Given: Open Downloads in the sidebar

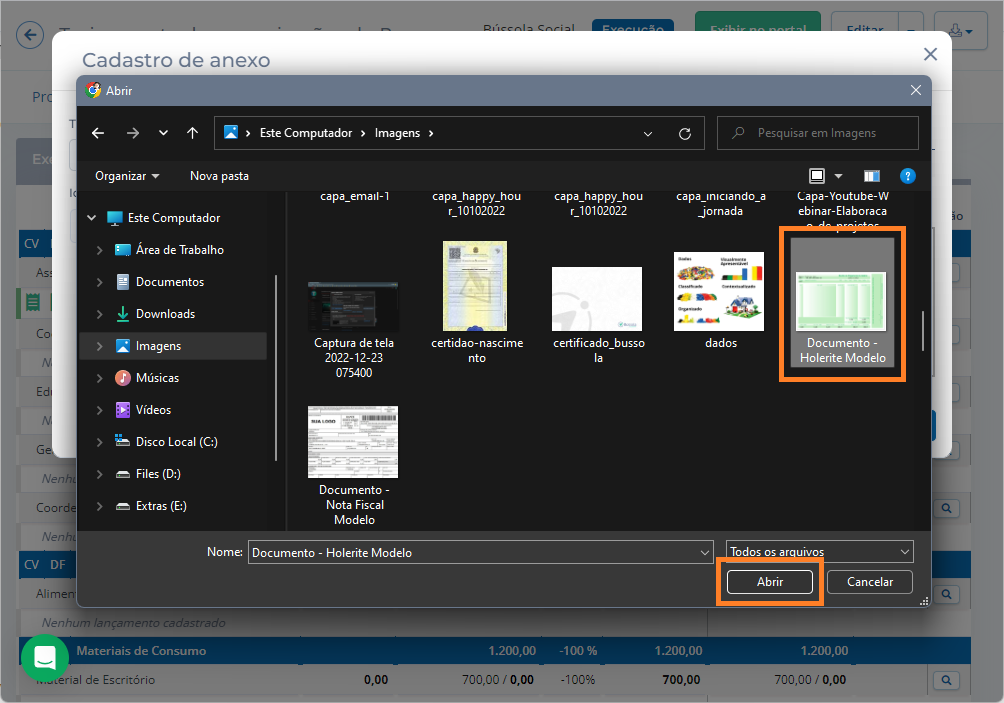Looking at the screenshot, I should (x=165, y=314).
